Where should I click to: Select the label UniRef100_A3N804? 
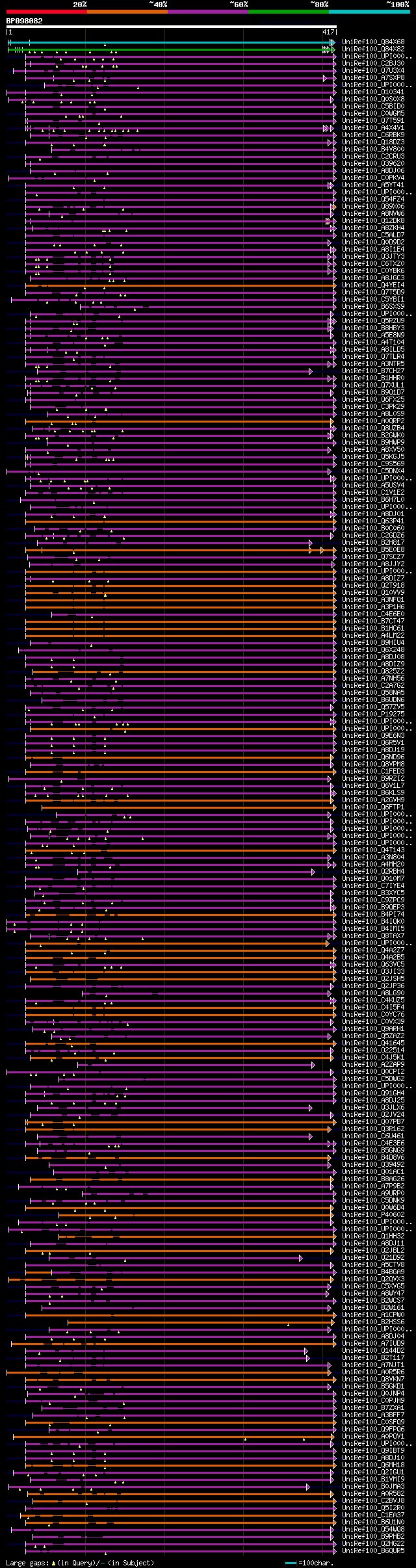point(373,857)
